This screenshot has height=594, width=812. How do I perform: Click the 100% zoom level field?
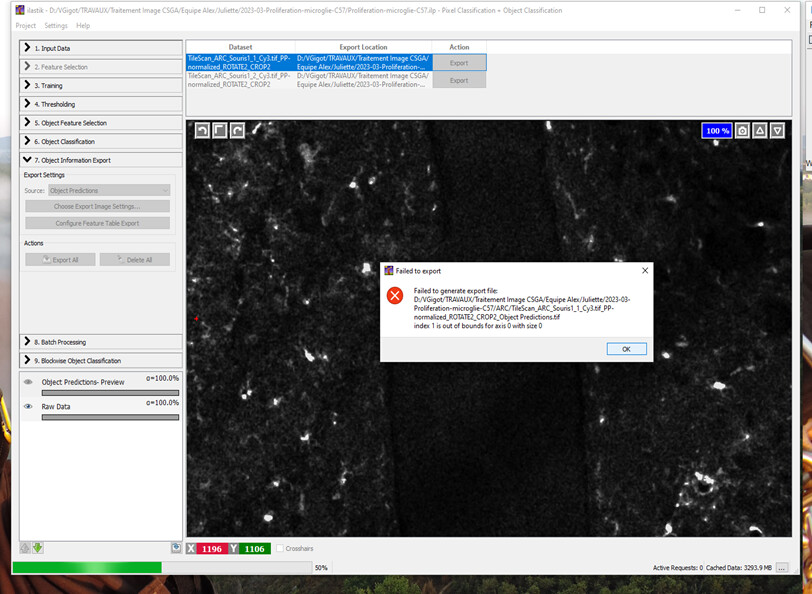coord(716,130)
